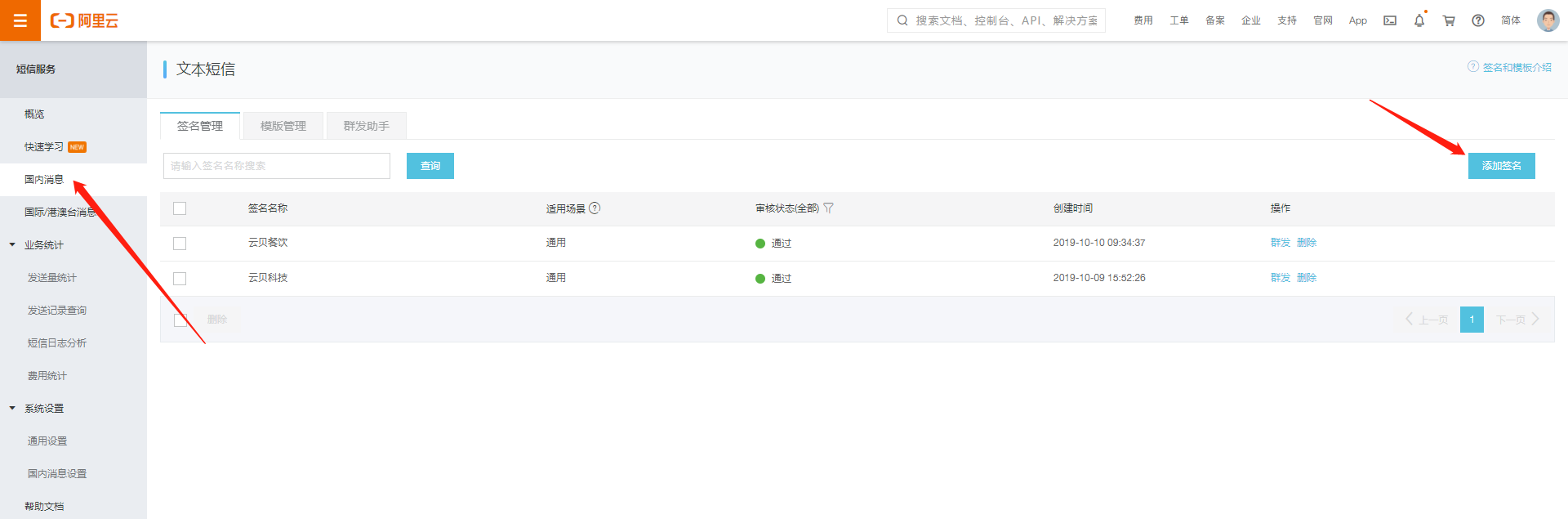This screenshot has height=519, width=1568.
Task: Click the signature name search field
Action: pyautogui.click(x=276, y=166)
